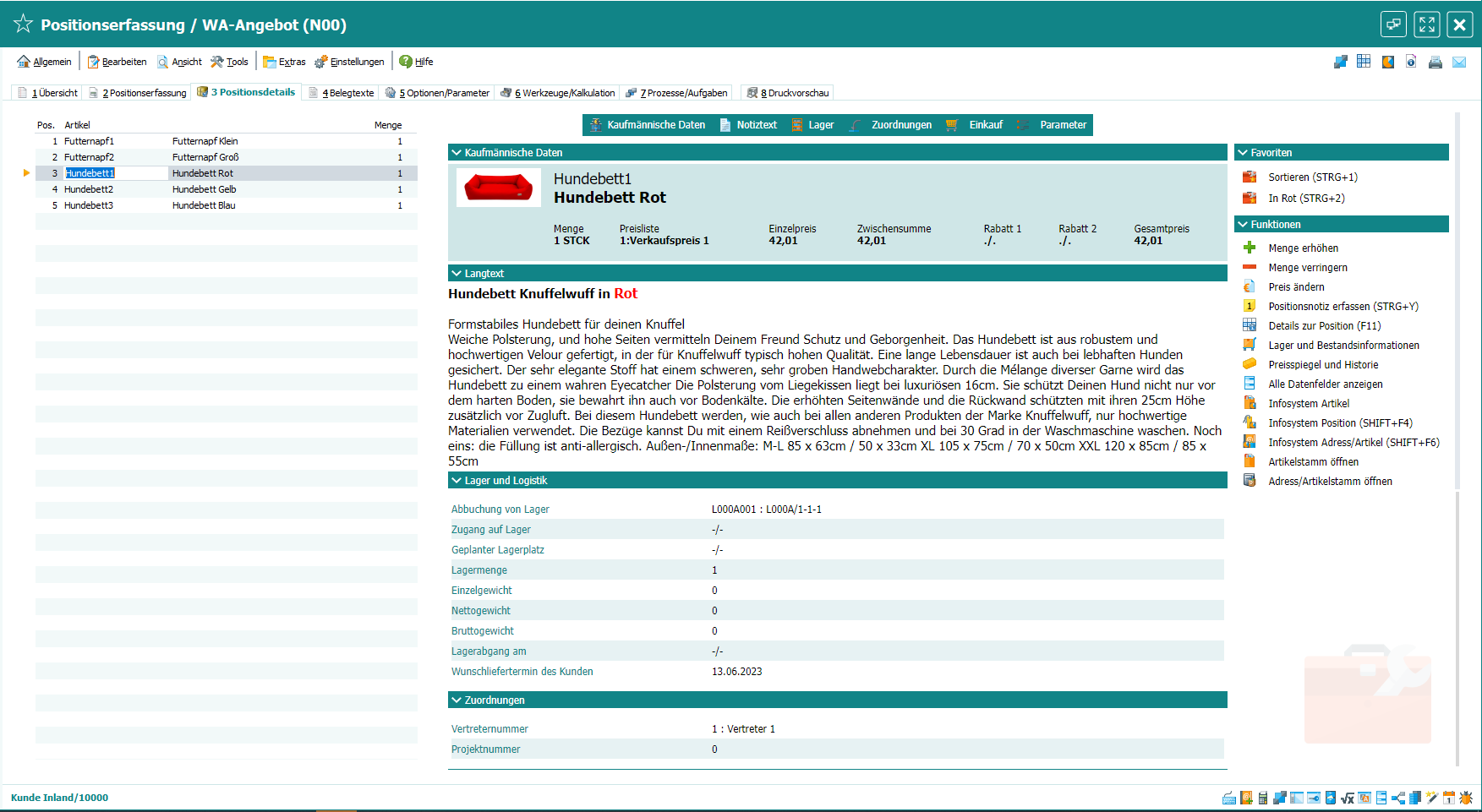
Task: Click the square root formula icon
Action: 1348,798
